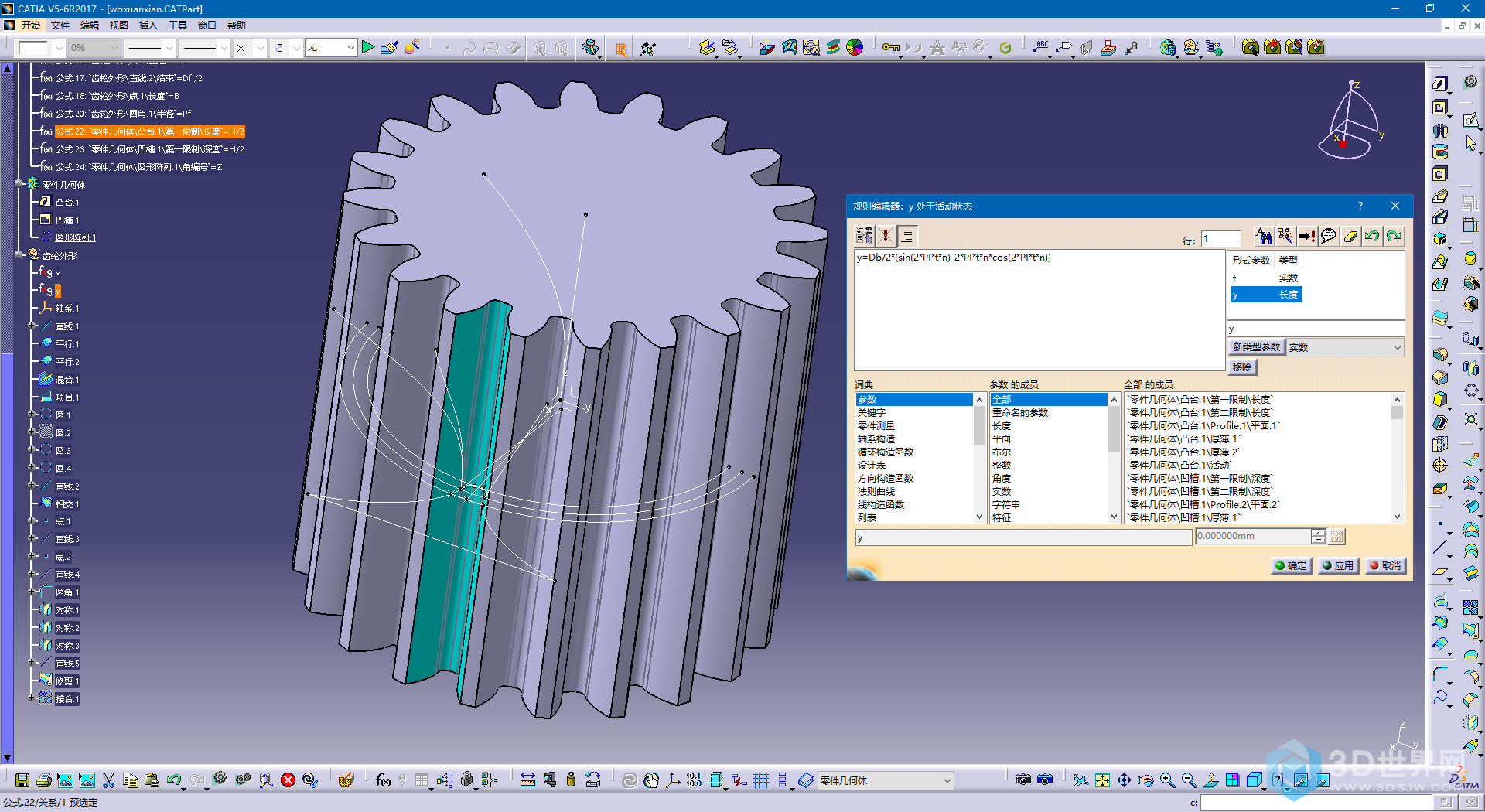The width and height of the screenshot is (1485, 812).
Task: Toggle the red-cross filter button in rule editor
Action: click(886, 235)
